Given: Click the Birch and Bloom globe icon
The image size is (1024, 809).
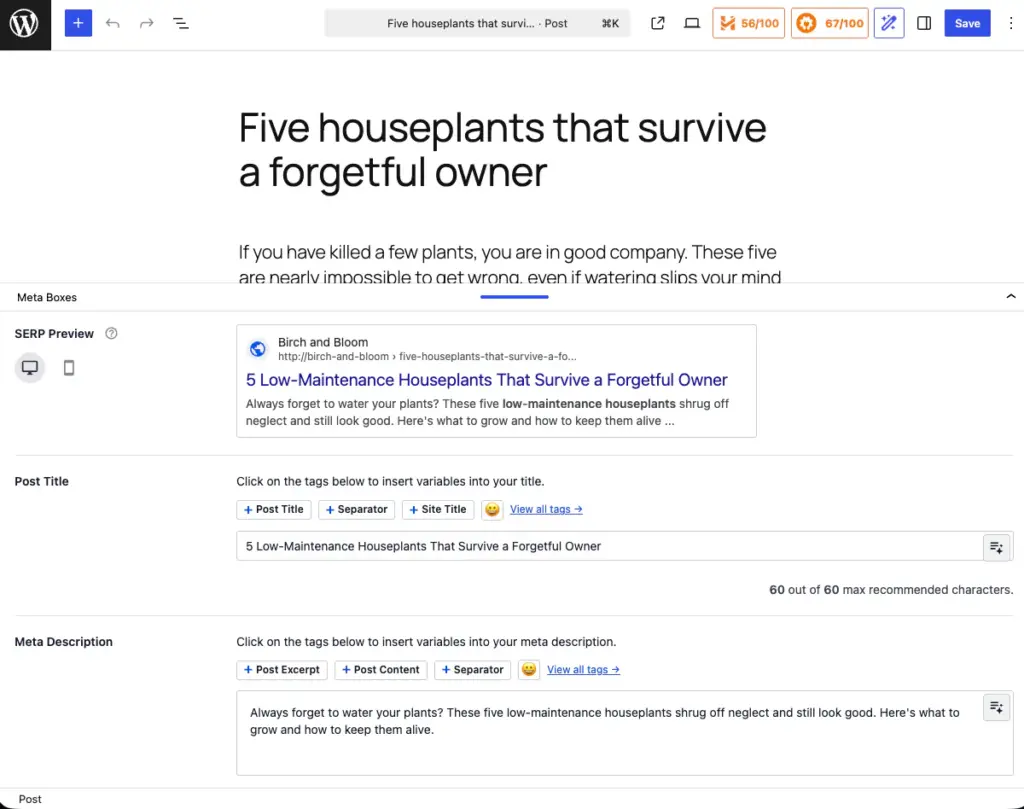Looking at the screenshot, I should click(258, 349).
